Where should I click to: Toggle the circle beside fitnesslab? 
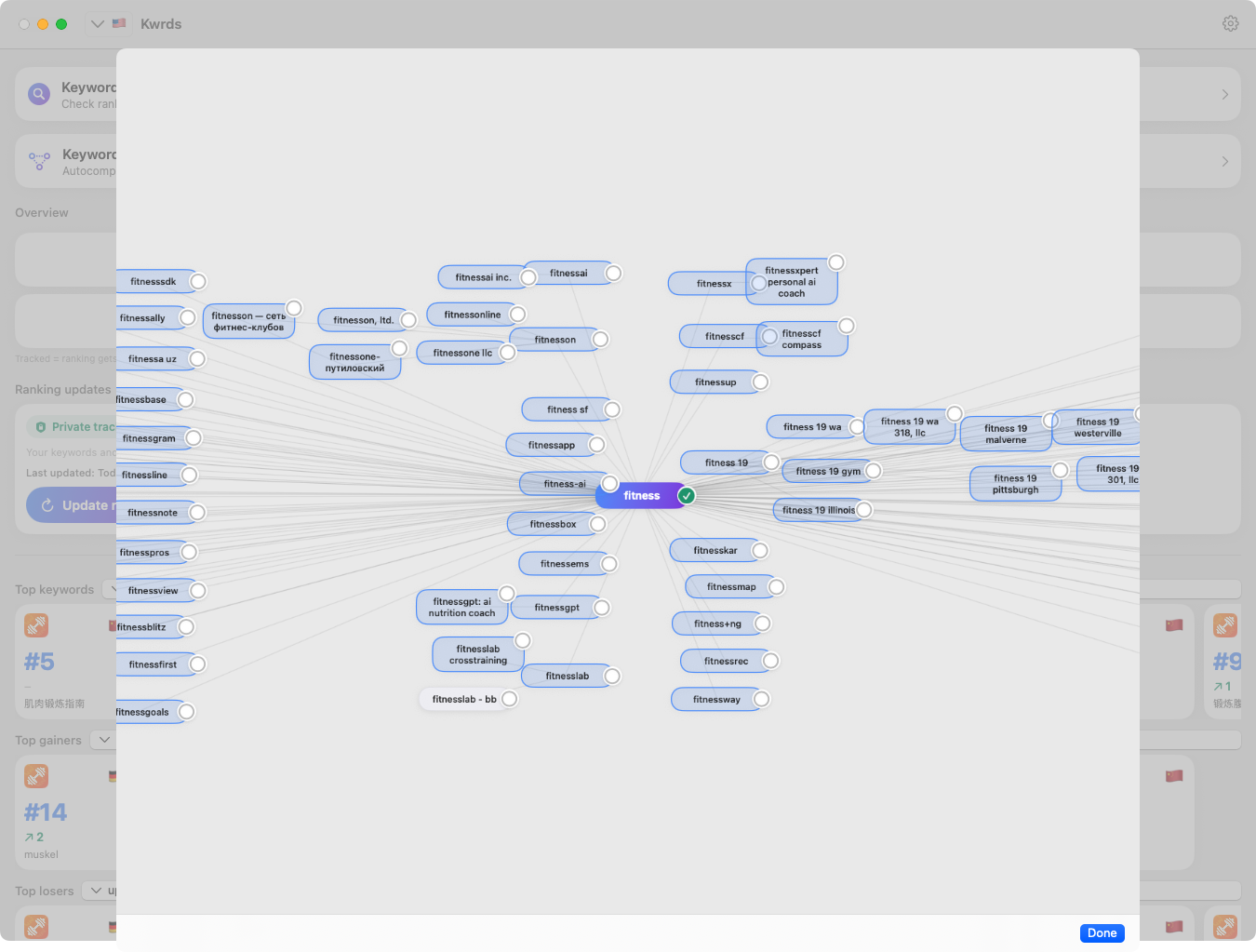coord(612,677)
